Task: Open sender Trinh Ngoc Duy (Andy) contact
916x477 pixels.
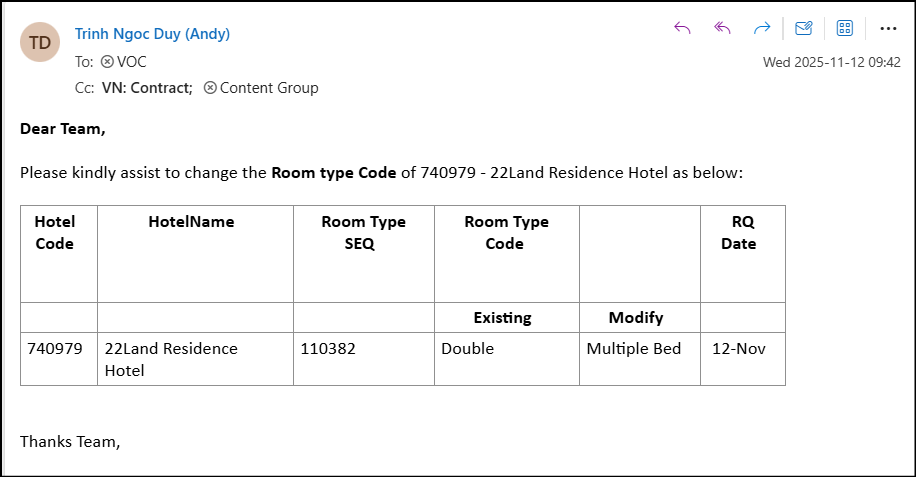Action: (152, 34)
